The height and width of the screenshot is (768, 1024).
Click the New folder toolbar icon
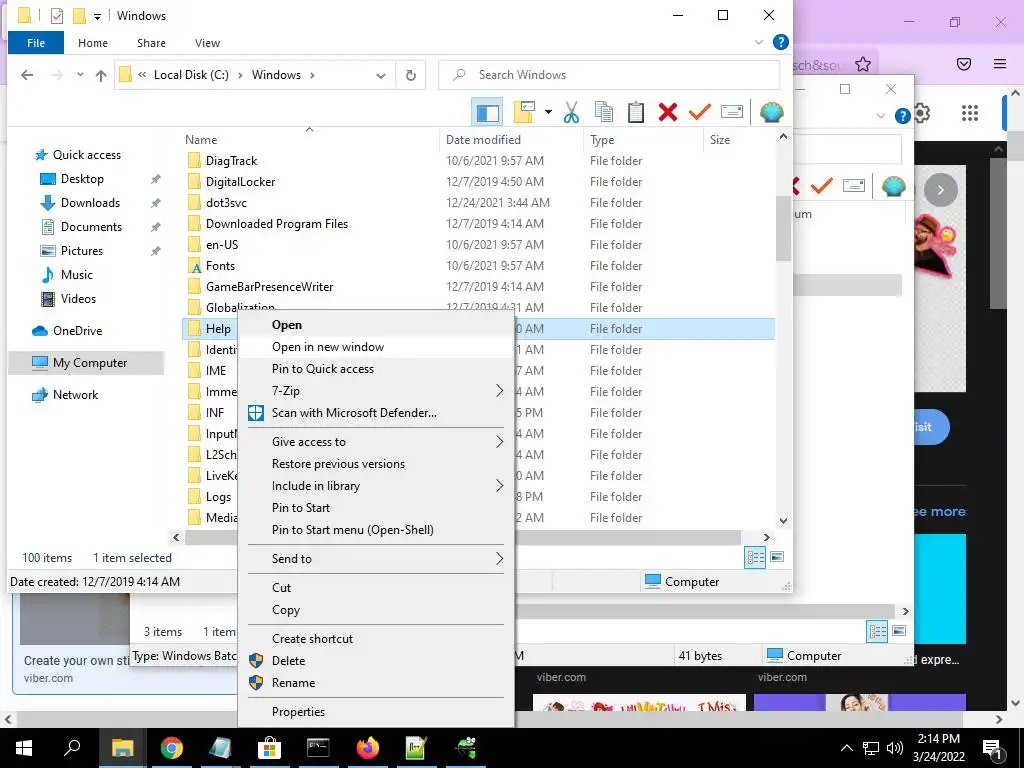524,112
